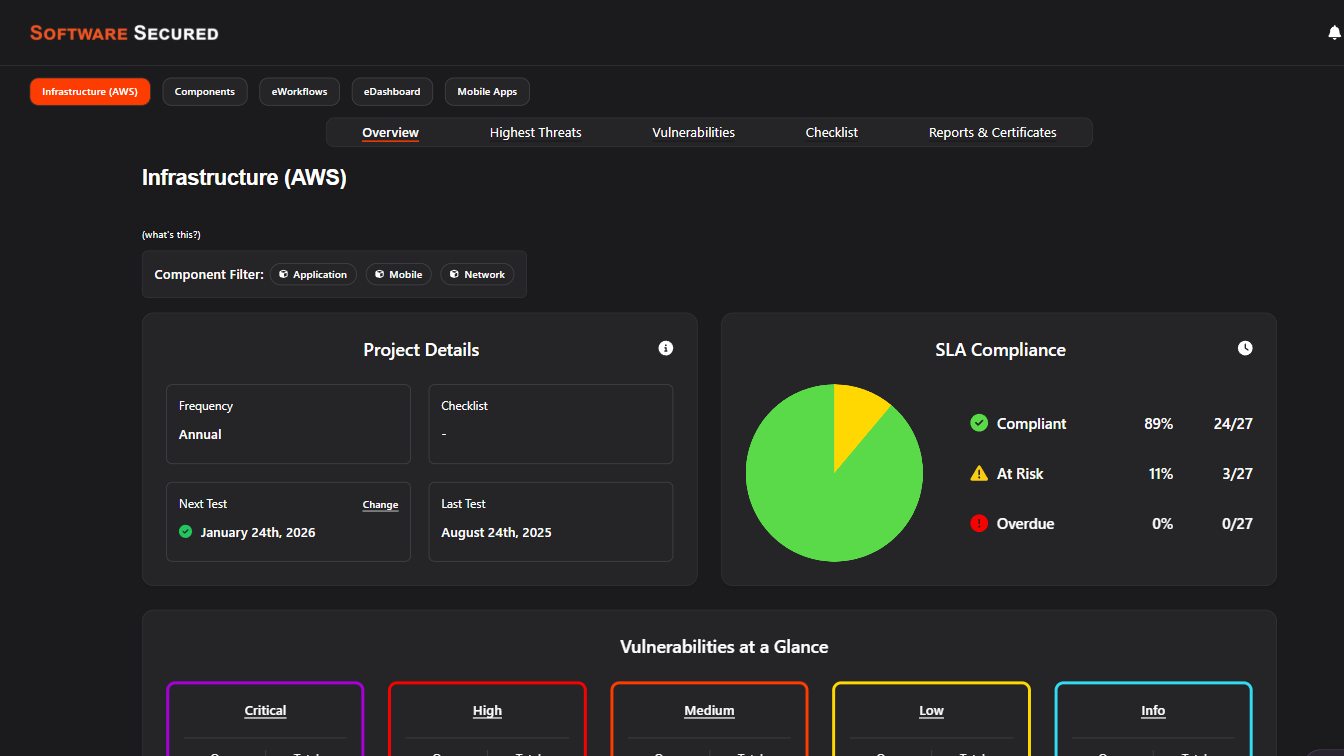Go to Reports & Certificates tab
This screenshot has height=756, width=1344.
[992, 132]
